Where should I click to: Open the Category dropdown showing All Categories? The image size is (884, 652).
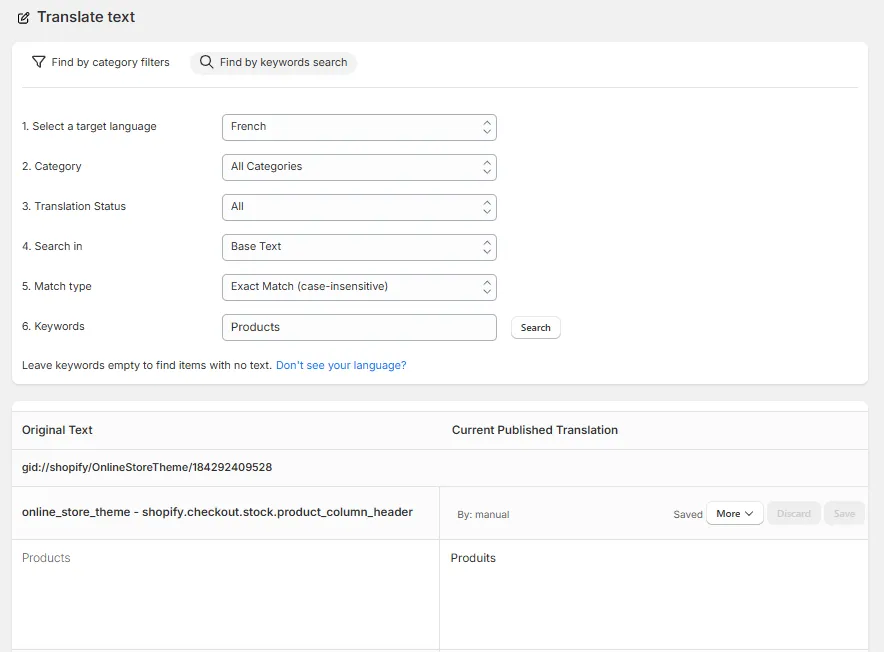(359, 168)
